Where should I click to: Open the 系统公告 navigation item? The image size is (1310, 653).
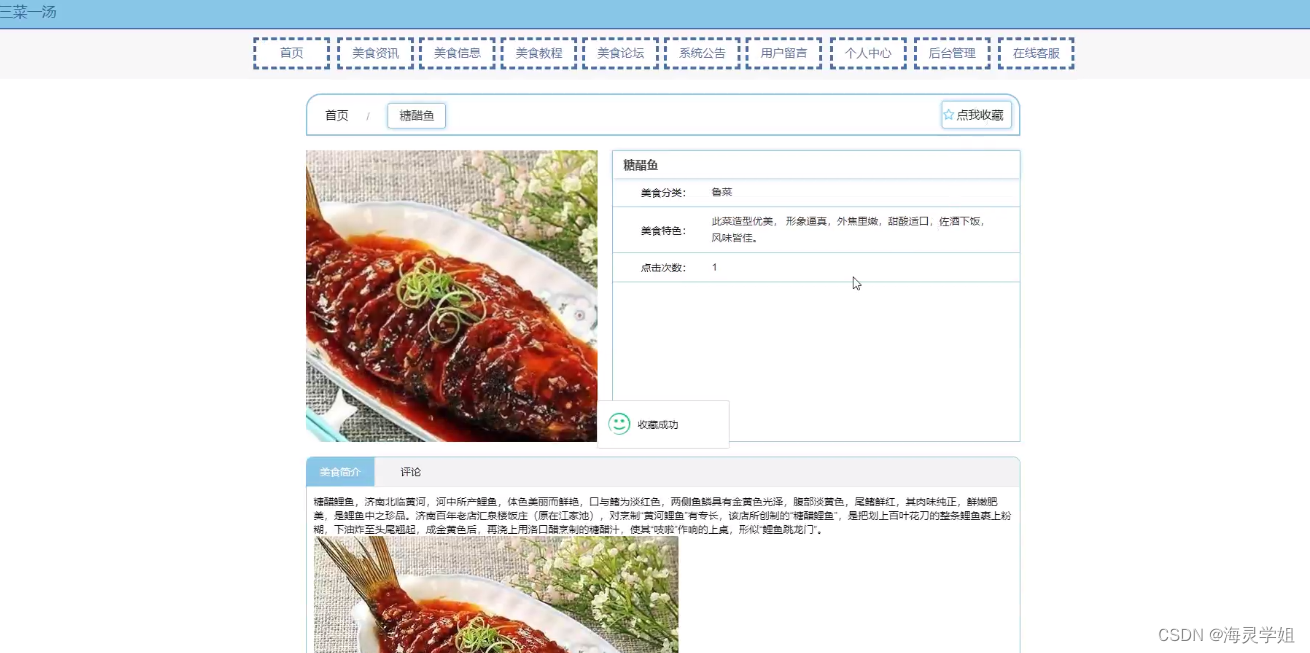[702, 52]
